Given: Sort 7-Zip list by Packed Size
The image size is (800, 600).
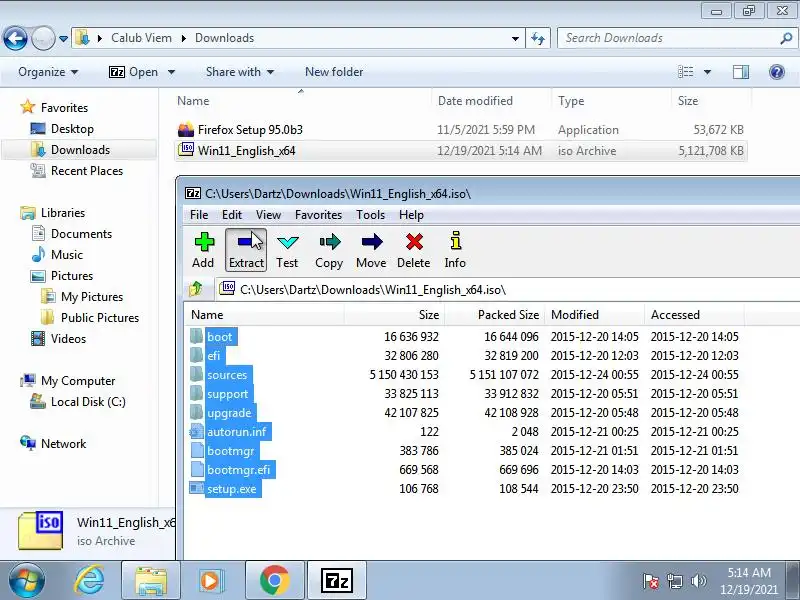Looking at the screenshot, I should pyautogui.click(x=508, y=315).
